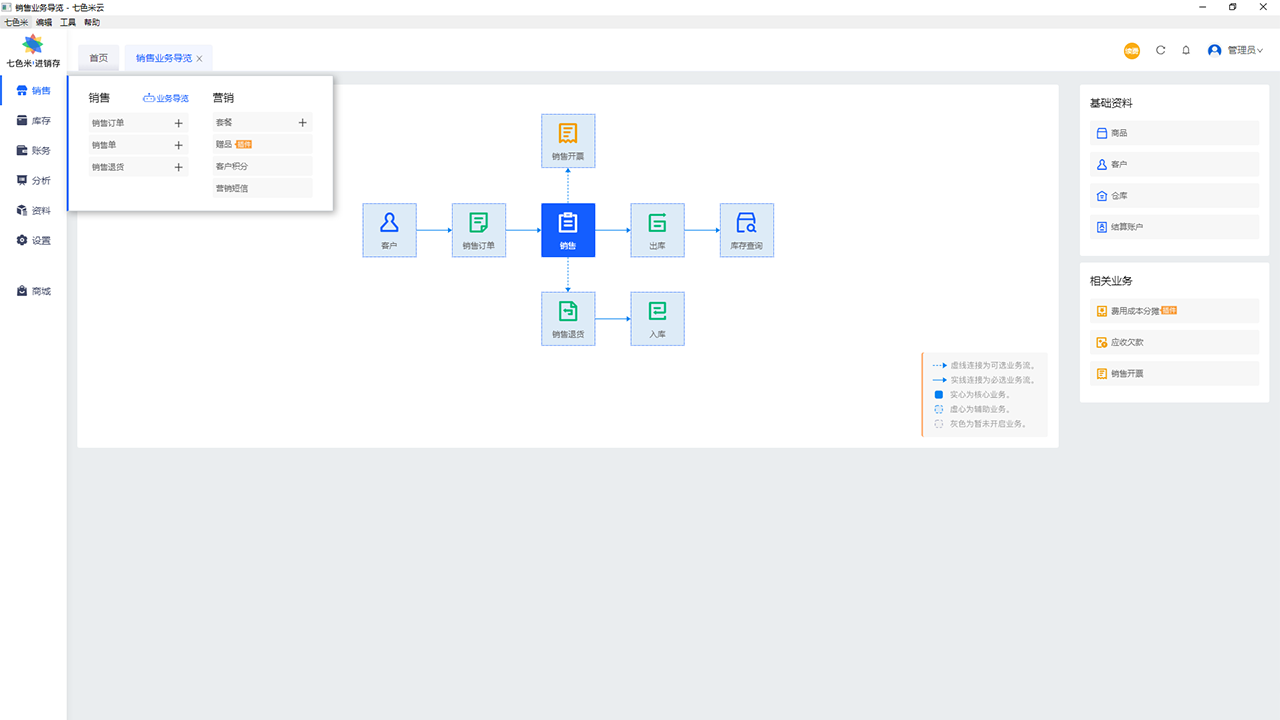Click the 销售开票 invoice node icon

[x=568, y=134]
